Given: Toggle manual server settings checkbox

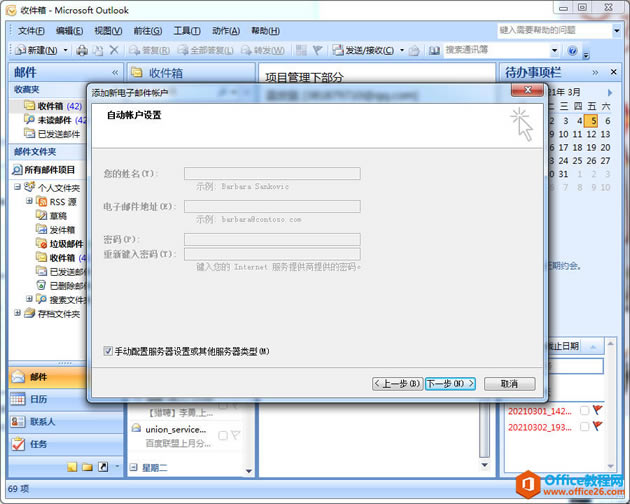Looking at the screenshot, I should (108, 351).
